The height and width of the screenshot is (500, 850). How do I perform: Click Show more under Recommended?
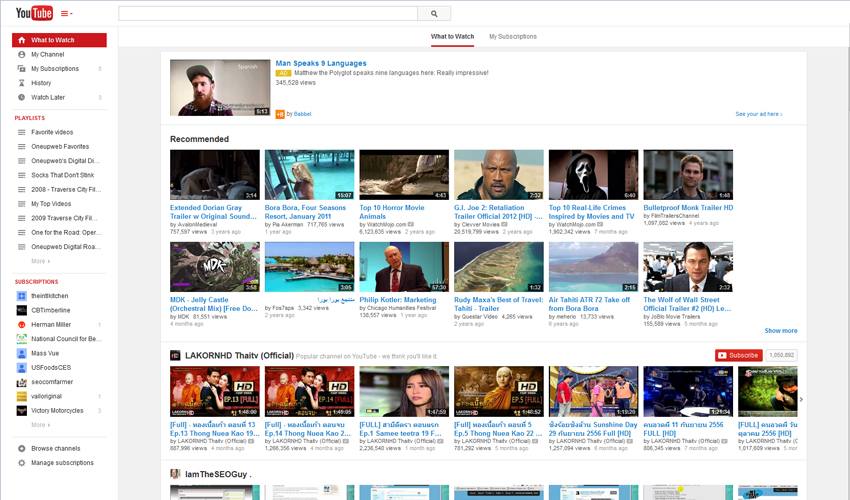781,331
